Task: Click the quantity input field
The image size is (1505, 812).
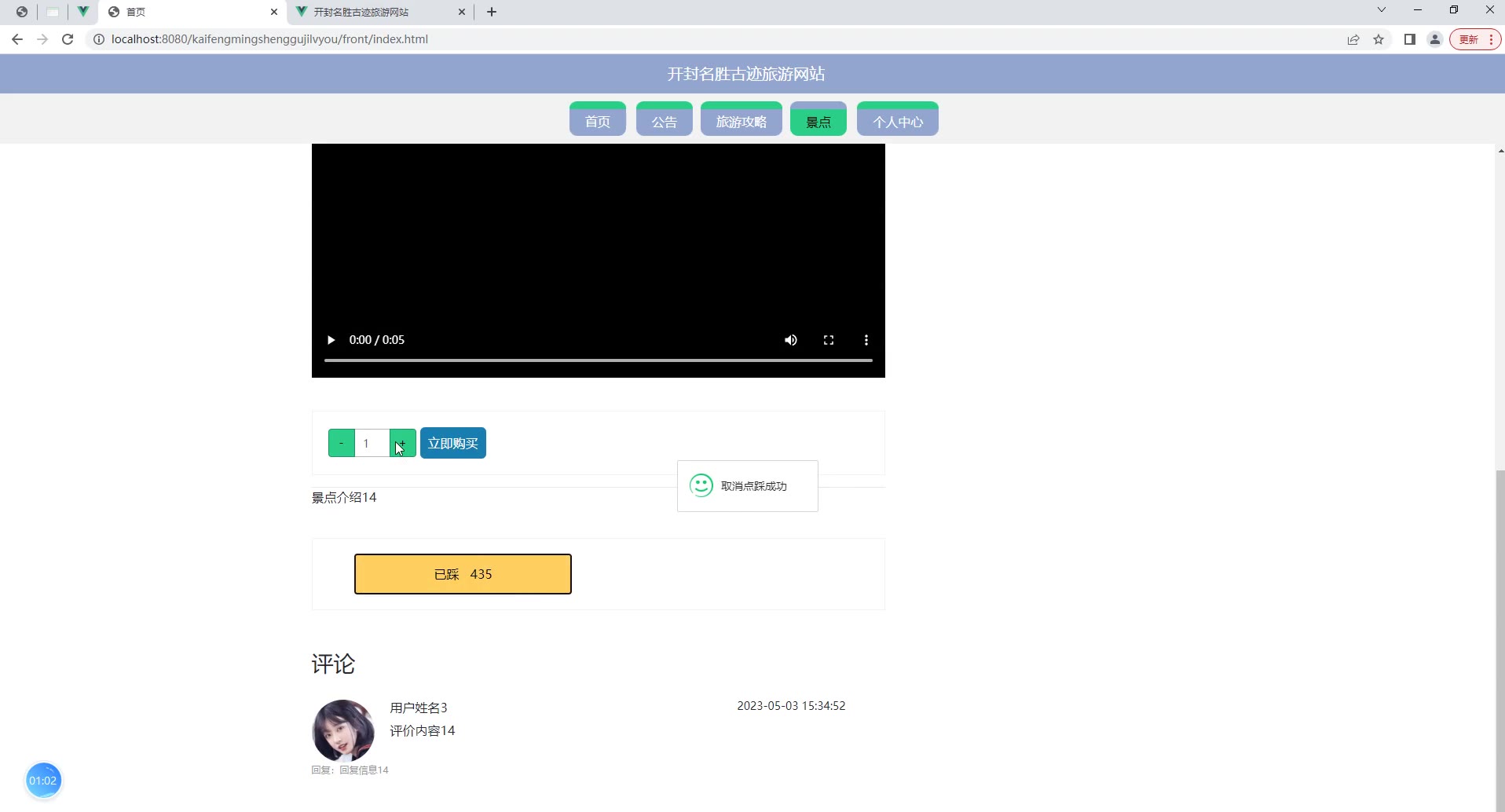Action: coord(372,443)
